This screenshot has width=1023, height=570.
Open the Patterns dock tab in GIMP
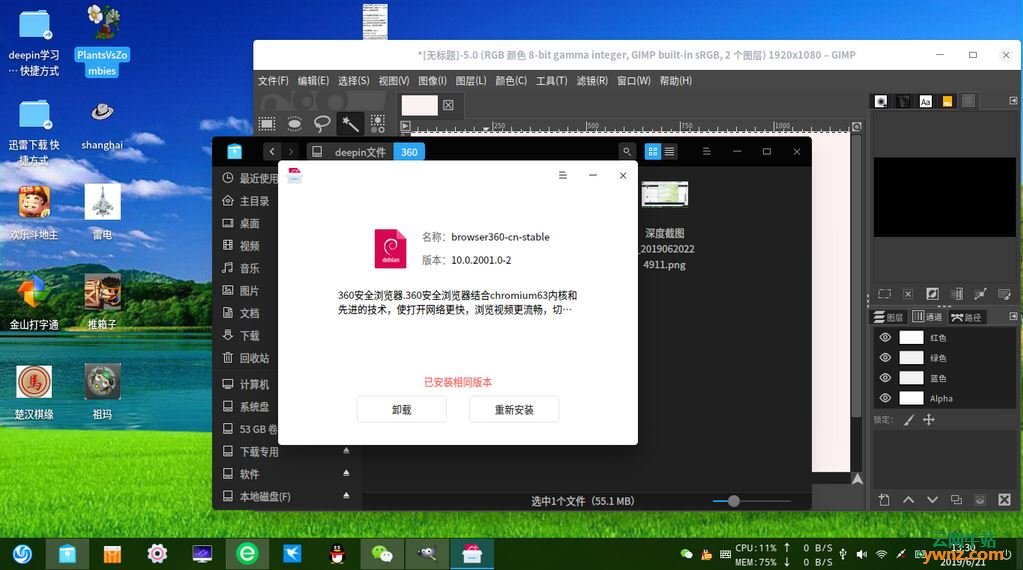tap(903, 101)
